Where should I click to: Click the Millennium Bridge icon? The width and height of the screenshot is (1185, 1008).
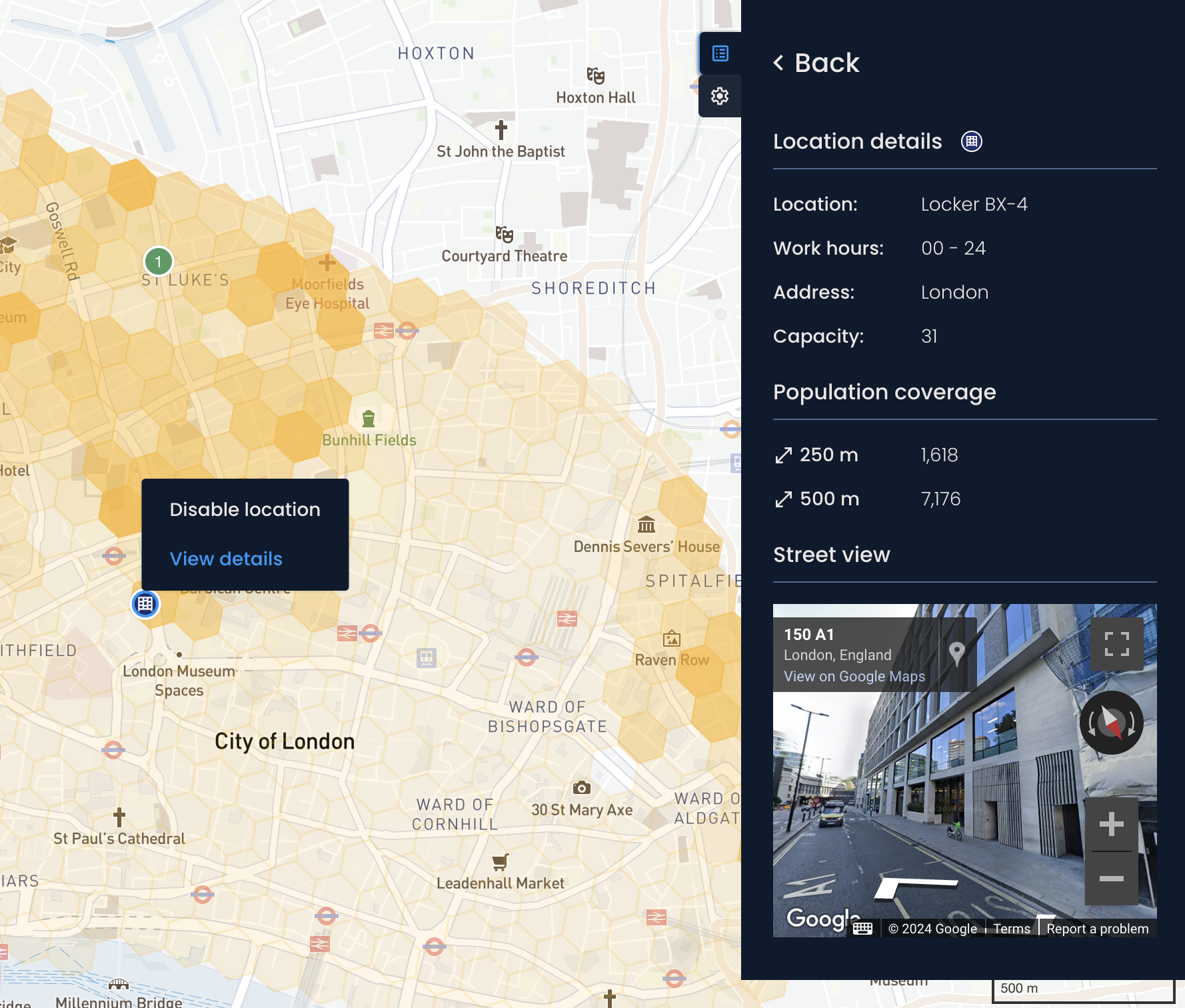[119, 985]
